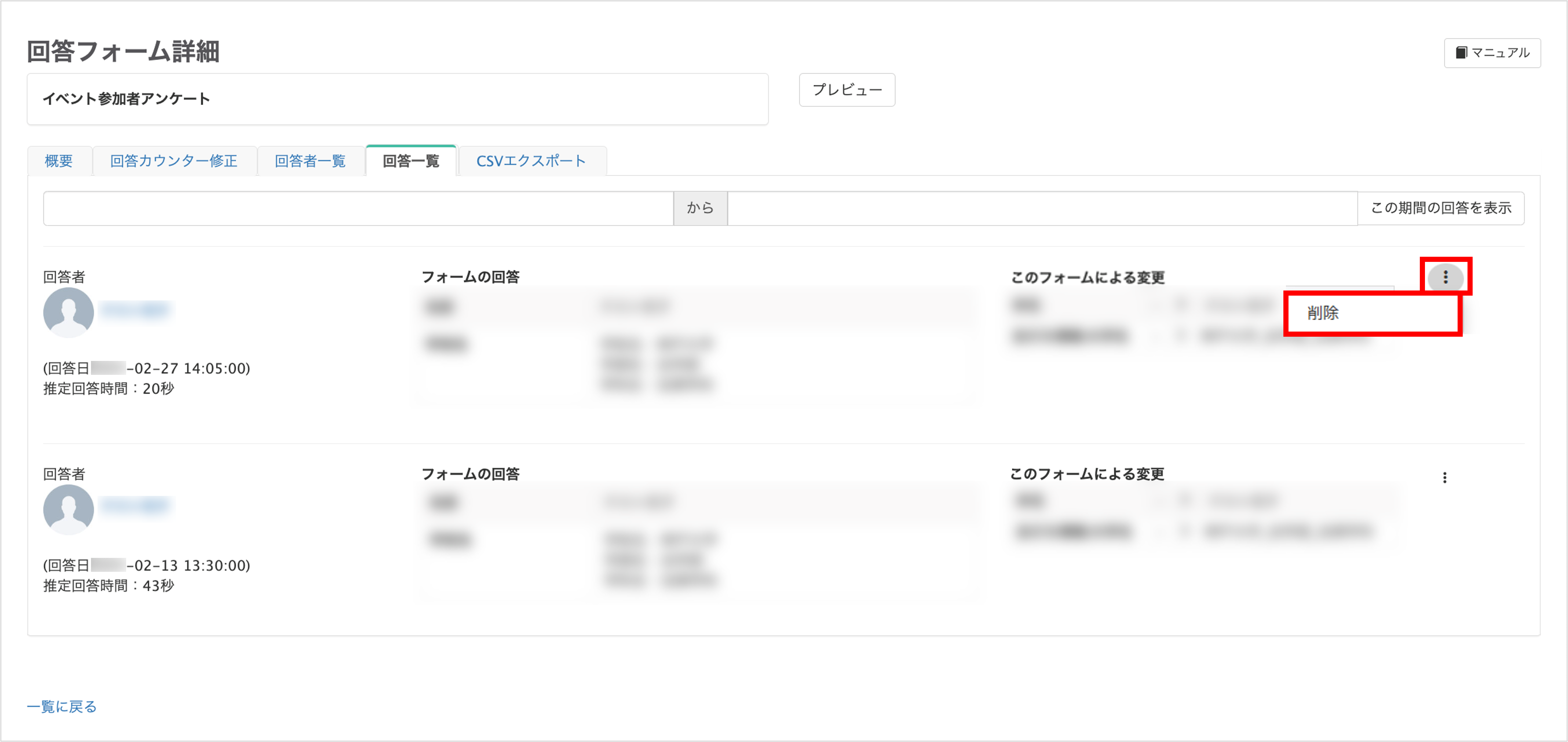Open the options menu for the first response
This screenshot has width=1568, height=742.
pyautogui.click(x=1445, y=277)
